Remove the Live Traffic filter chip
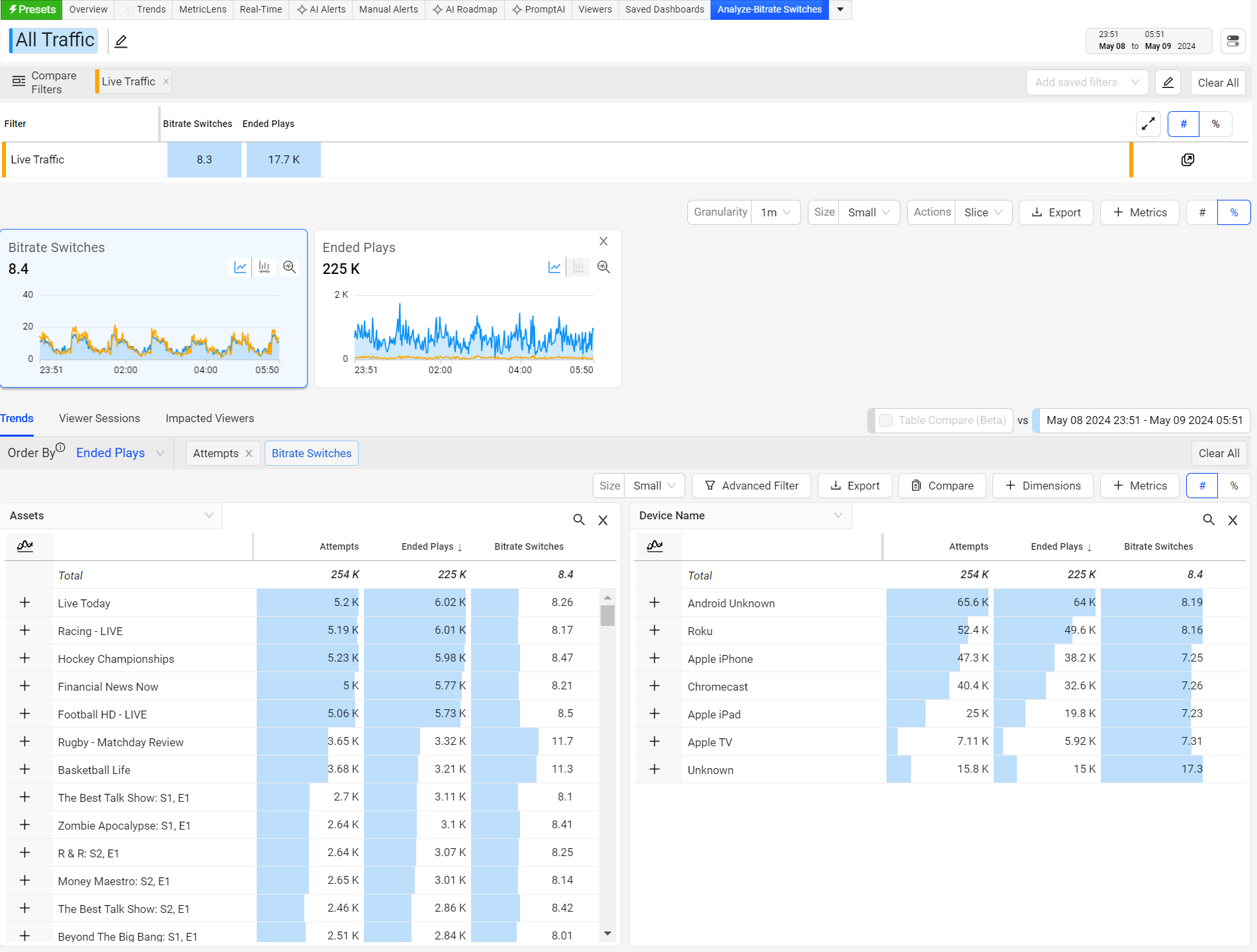The width and height of the screenshot is (1257, 952). click(x=166, y=81)
